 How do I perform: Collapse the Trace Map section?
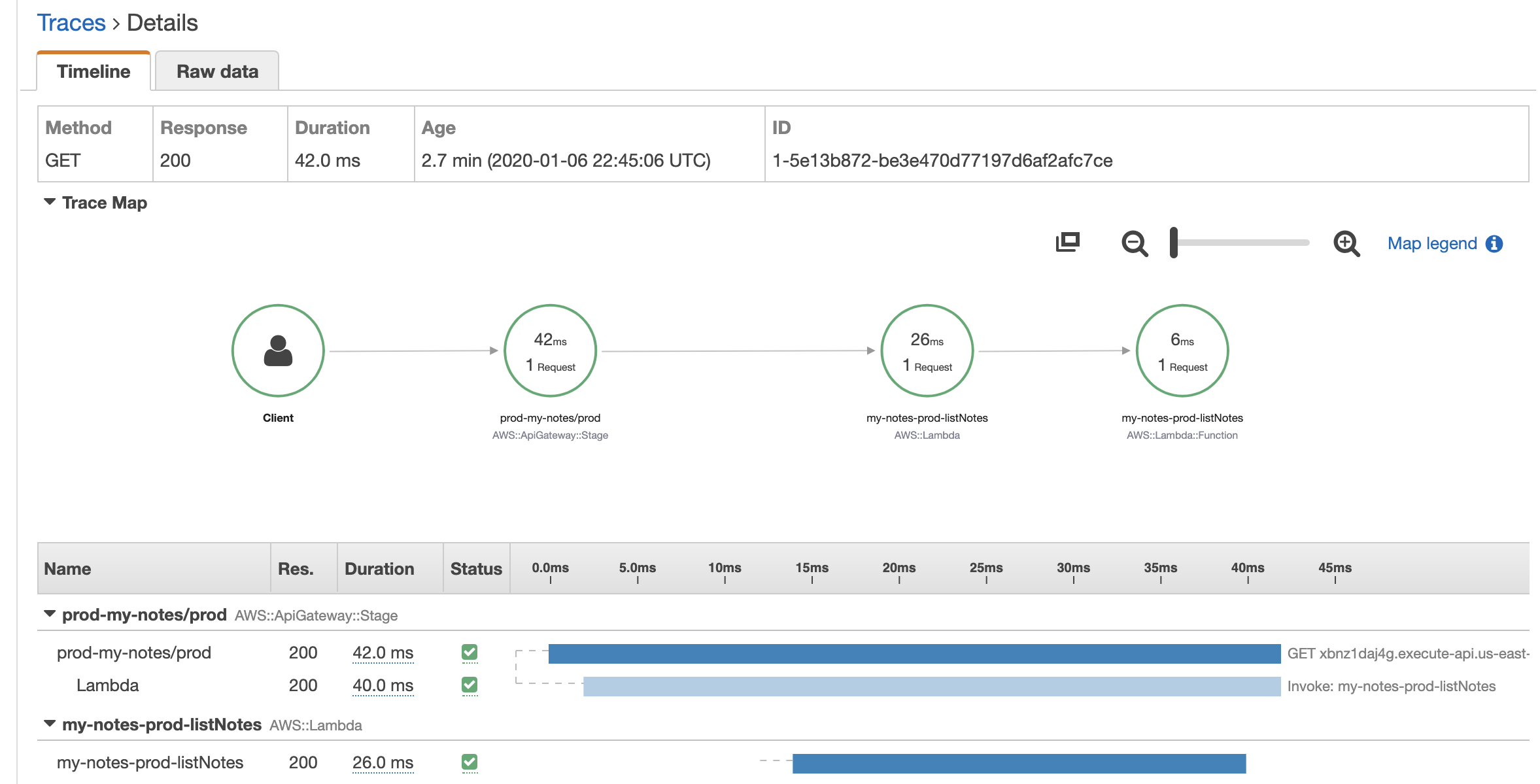[x=50, y=202]
